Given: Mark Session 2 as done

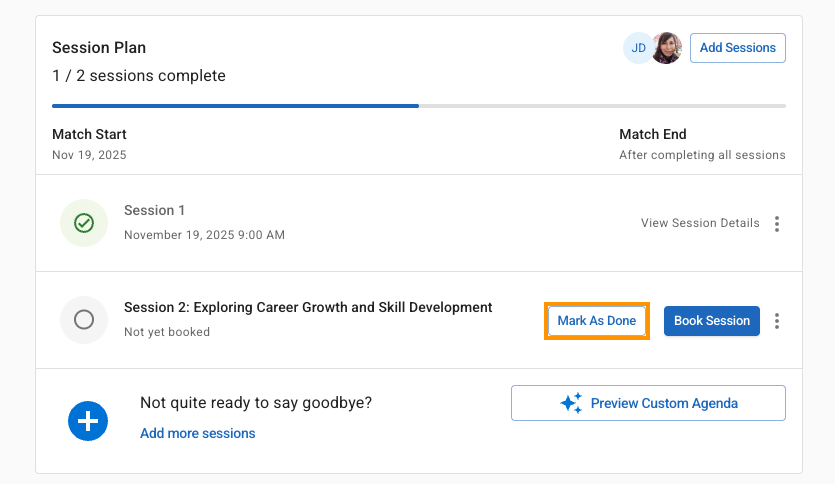Looking at the screenshot, I should (x=597, y=321).
